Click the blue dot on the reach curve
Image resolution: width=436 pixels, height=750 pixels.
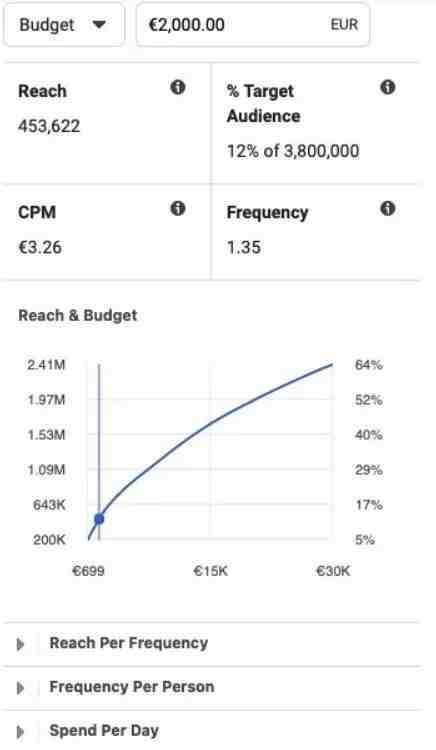point(99,518)
